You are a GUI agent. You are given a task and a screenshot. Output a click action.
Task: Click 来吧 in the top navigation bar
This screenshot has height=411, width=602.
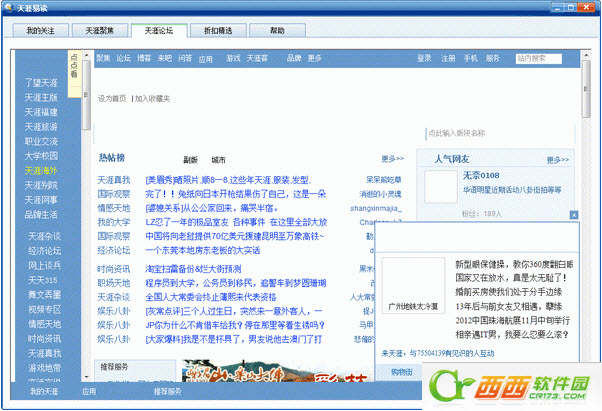click(x=165, y=58)
